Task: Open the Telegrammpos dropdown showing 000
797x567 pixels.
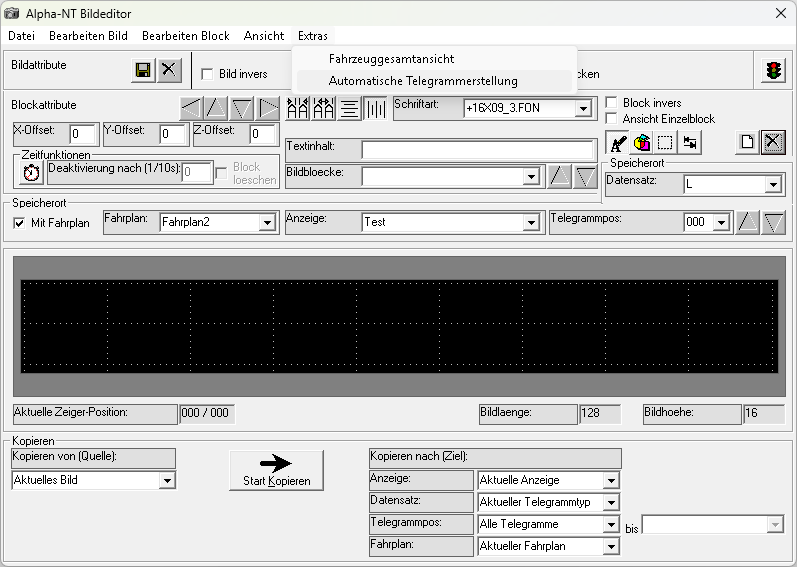Action: pyautogui.click(x=721, y=223)
